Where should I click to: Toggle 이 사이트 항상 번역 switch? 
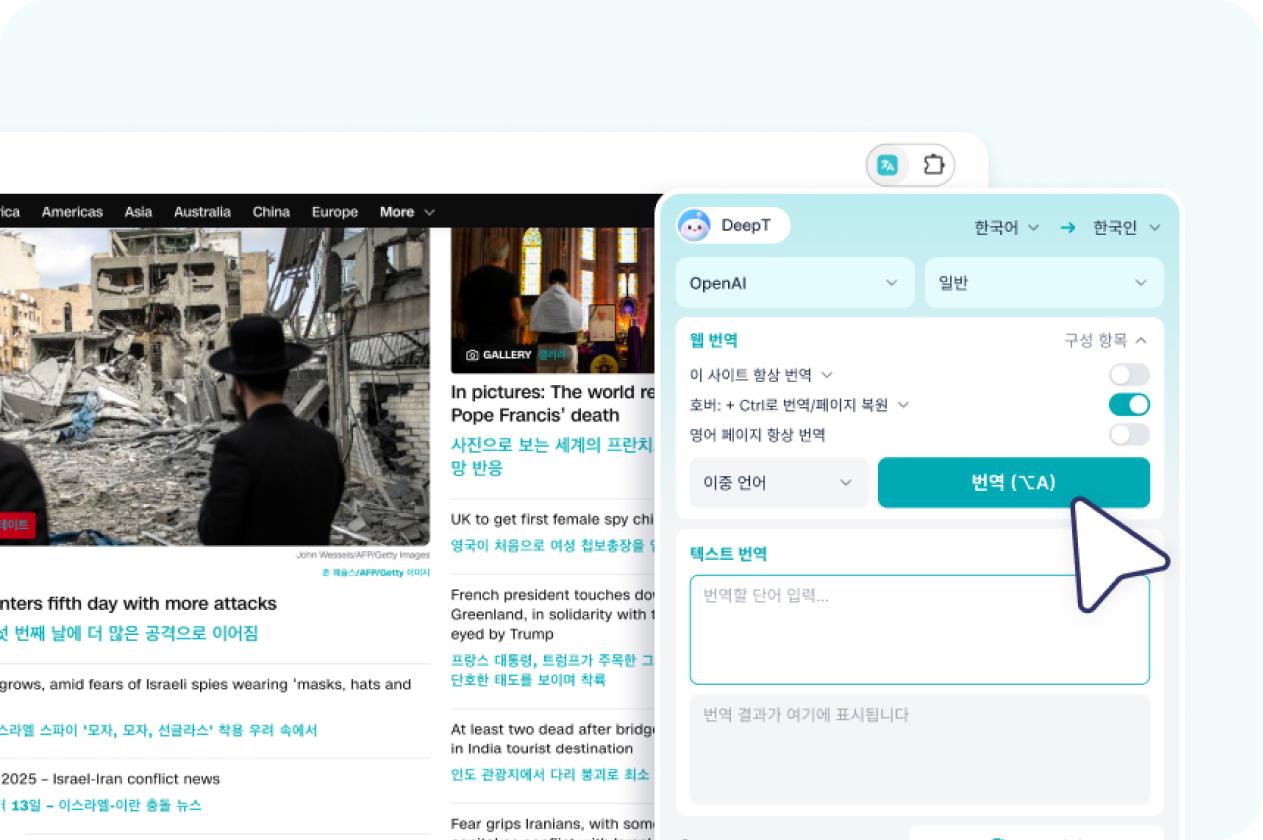[1129, 375]
